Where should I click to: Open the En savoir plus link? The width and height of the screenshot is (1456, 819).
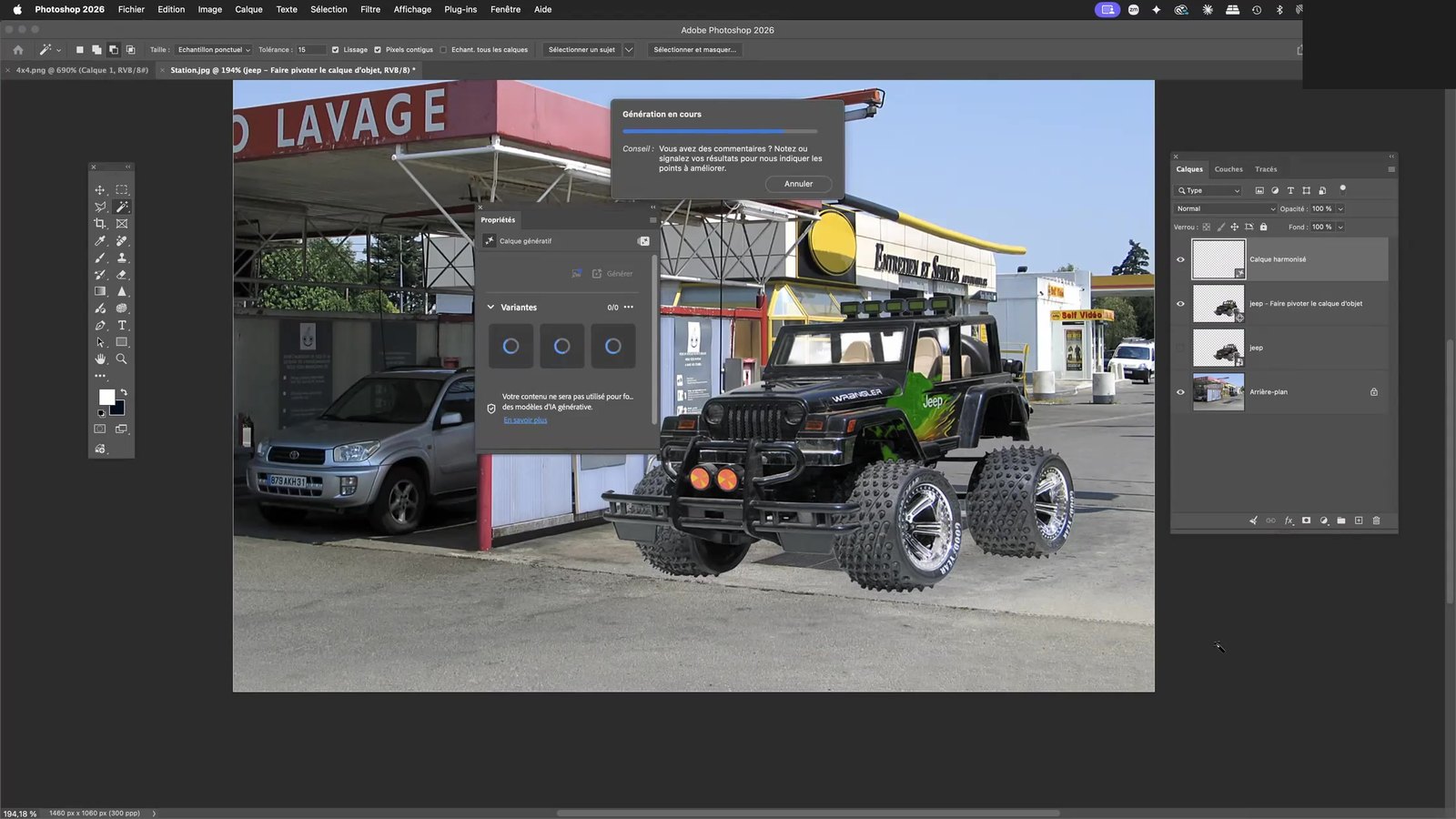pyautogui.click(x=525, y=420)
